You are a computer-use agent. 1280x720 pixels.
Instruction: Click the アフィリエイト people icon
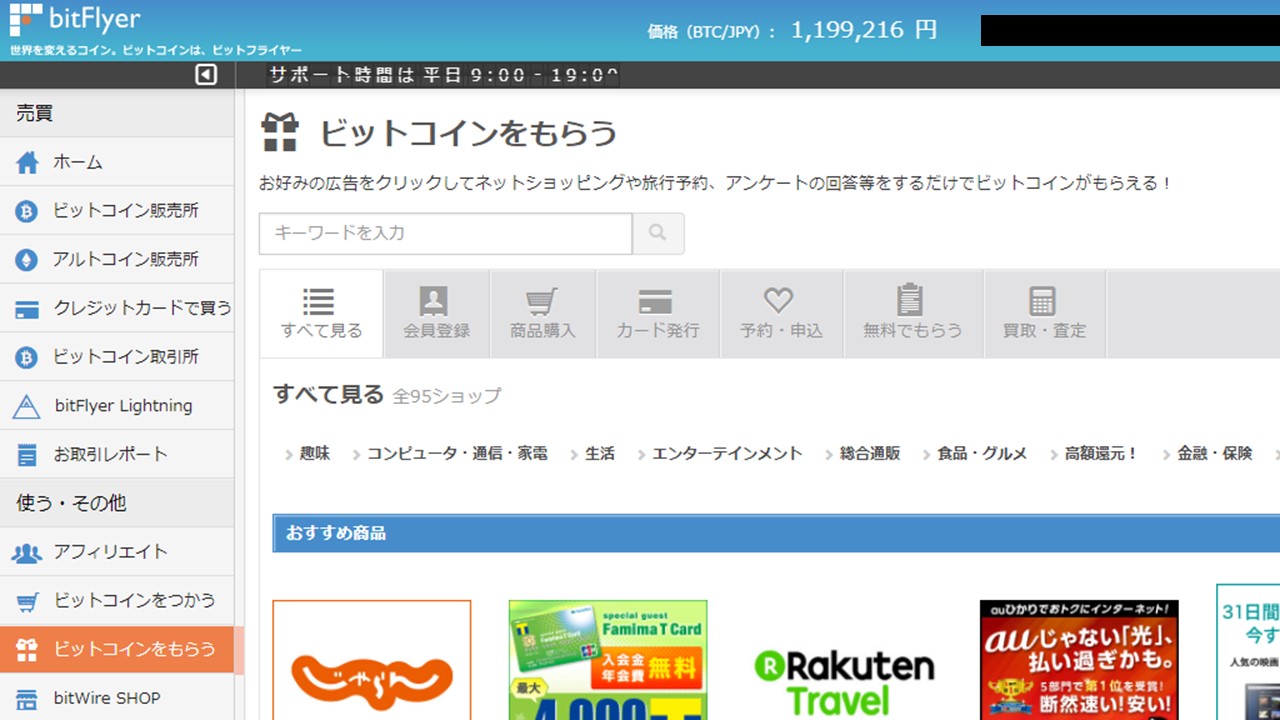pyautogui.click(x=29, y=552)
